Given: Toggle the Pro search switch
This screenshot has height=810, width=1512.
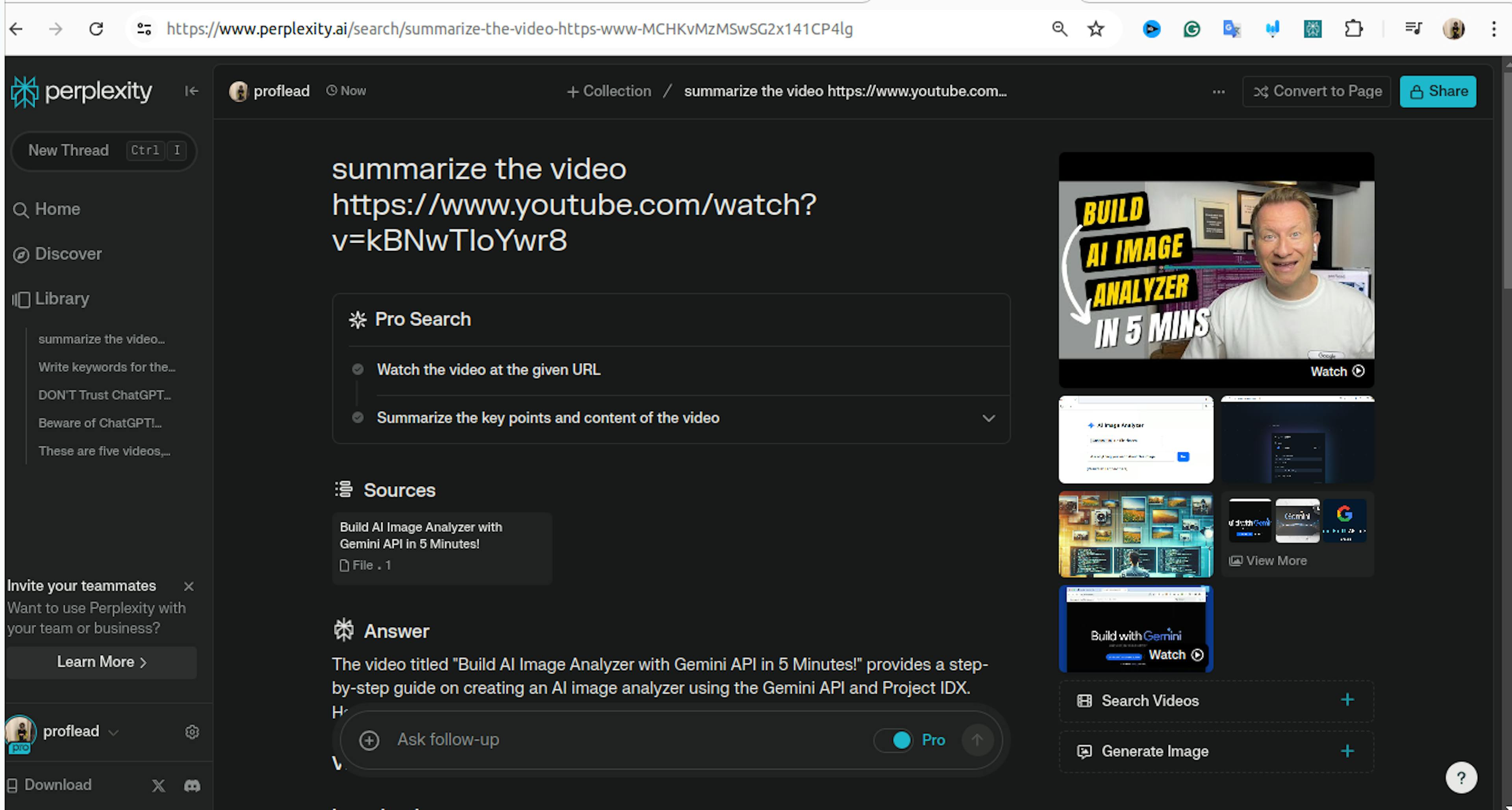Looking at the screenshot, I should point(893,740).
